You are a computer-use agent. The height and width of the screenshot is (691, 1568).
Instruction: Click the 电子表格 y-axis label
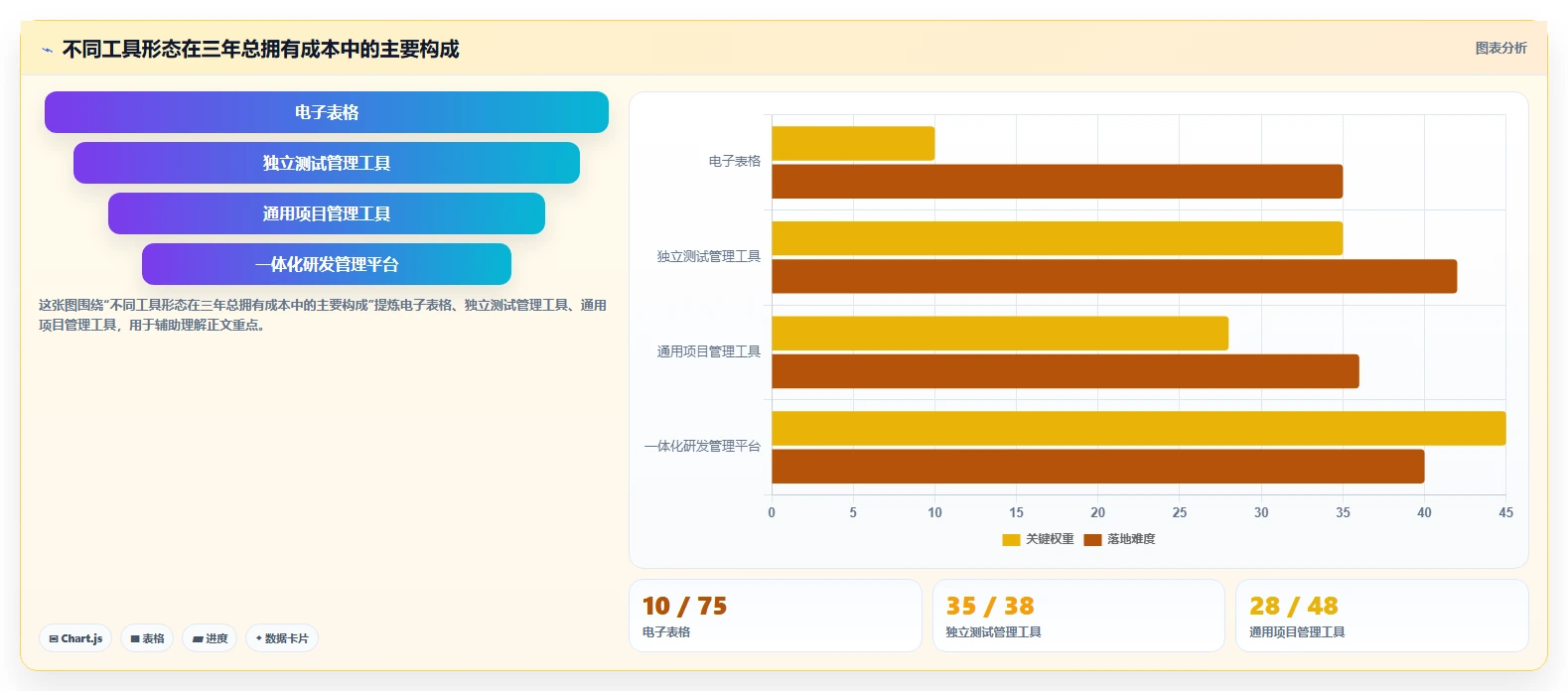pos(735,161)
